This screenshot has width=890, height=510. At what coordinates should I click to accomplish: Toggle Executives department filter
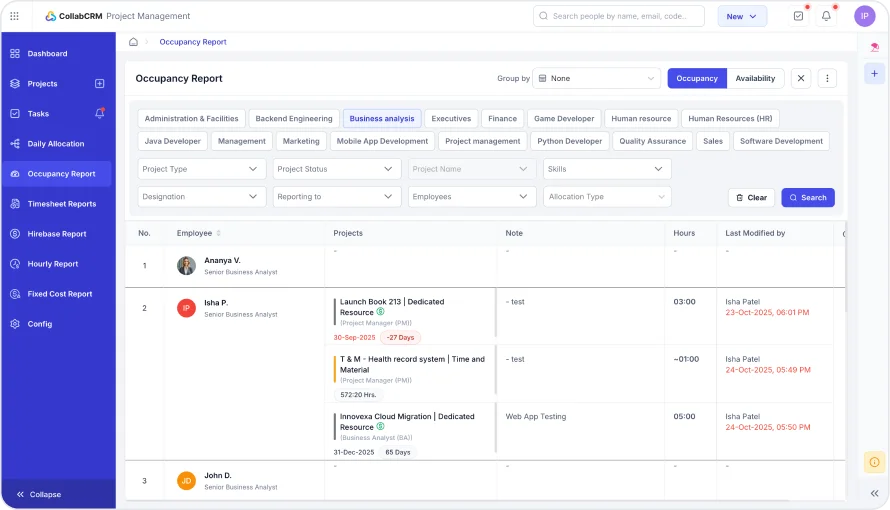pyautogui.click(x=451, y=119)
